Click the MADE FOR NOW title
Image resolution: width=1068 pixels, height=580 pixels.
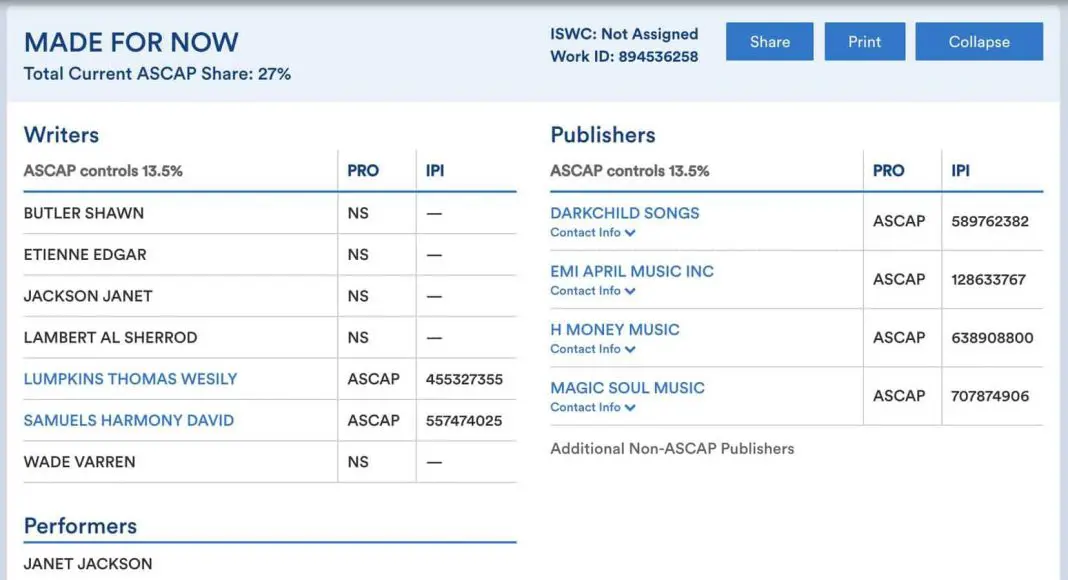point(131,42)
